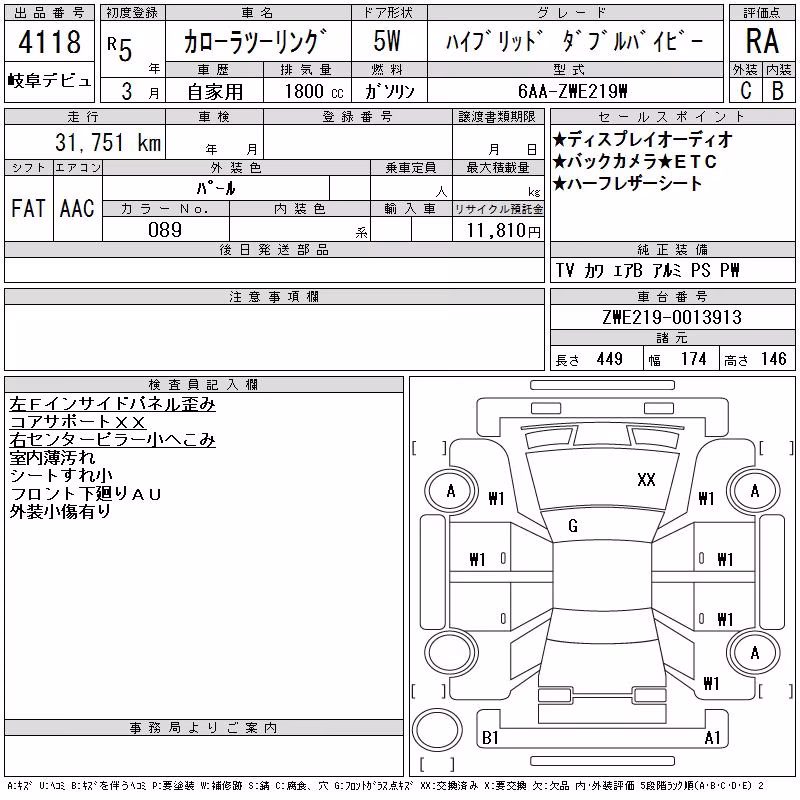
Task: Click the 後日発送部品 header
Action: tap(274, 249)
